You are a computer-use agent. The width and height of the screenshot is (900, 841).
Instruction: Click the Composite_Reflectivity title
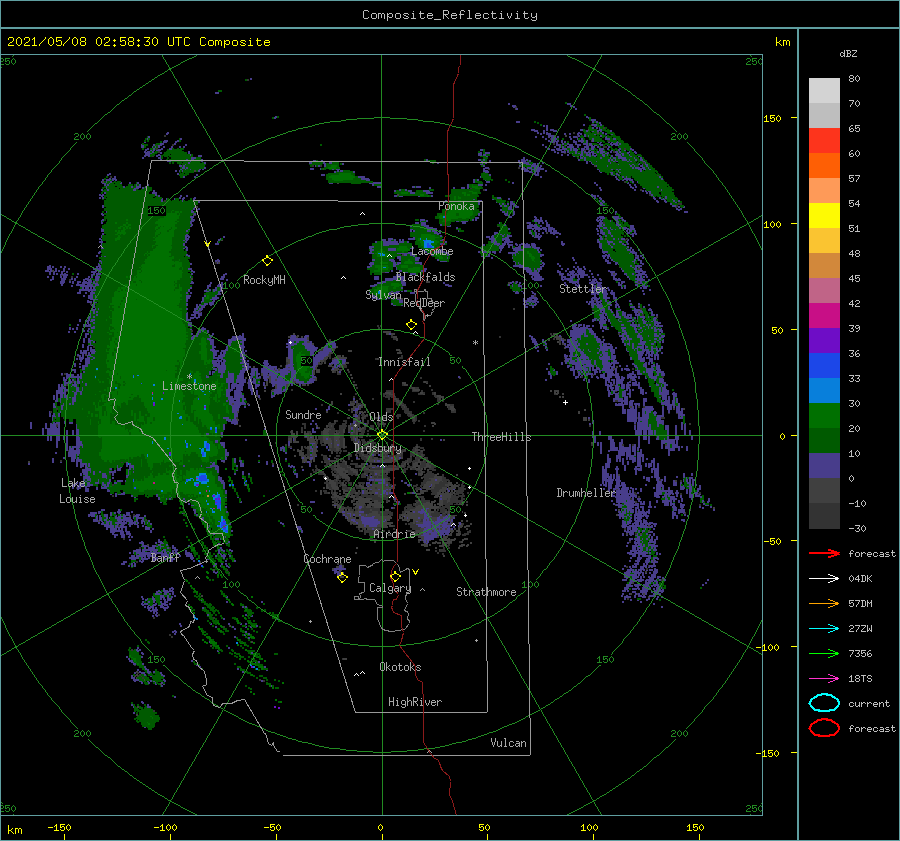point(449,15)
